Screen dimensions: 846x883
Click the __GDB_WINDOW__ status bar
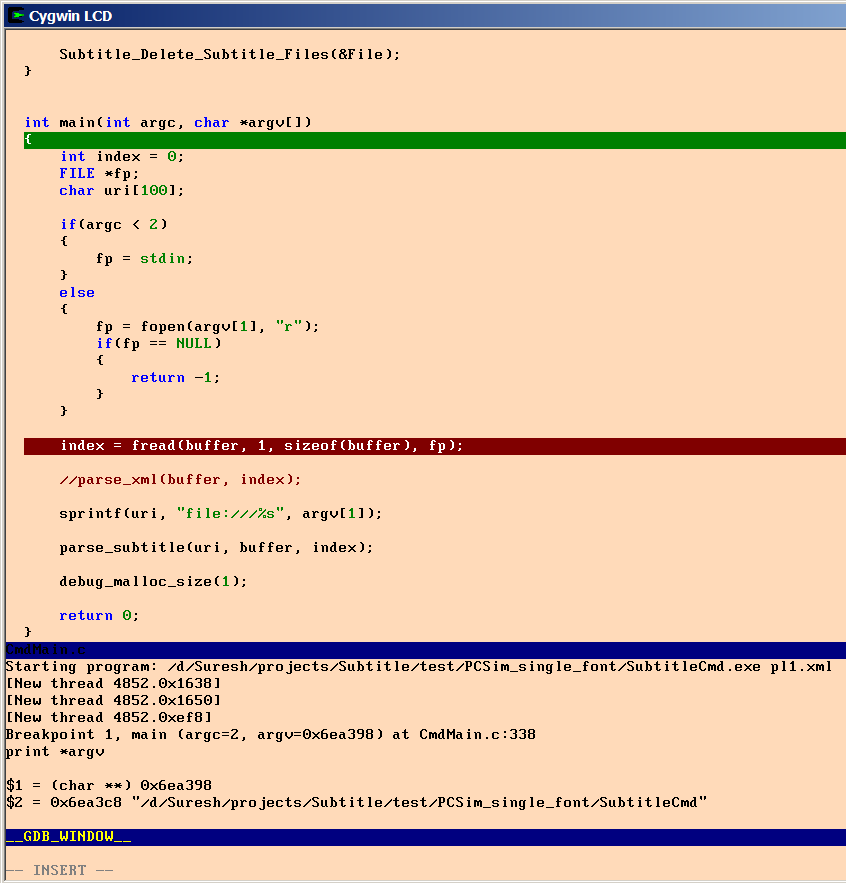426,837
